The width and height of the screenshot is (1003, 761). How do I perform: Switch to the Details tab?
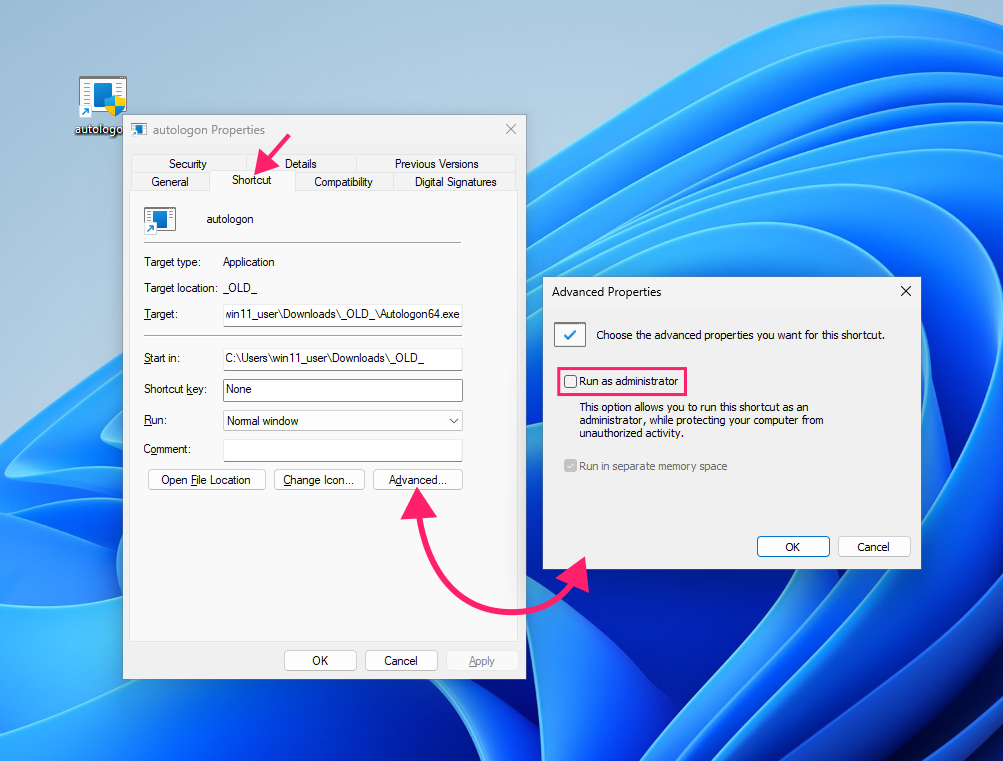tap(301, 164)
